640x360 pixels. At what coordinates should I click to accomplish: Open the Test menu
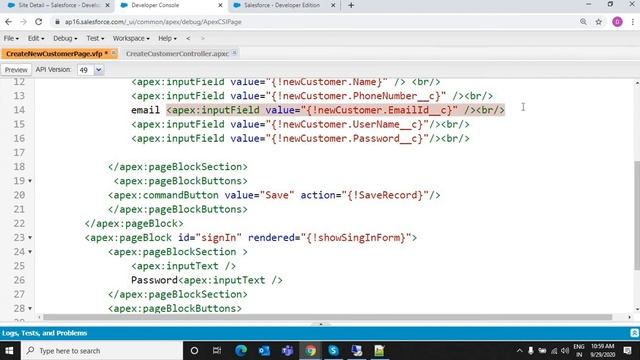click(95, 38)
